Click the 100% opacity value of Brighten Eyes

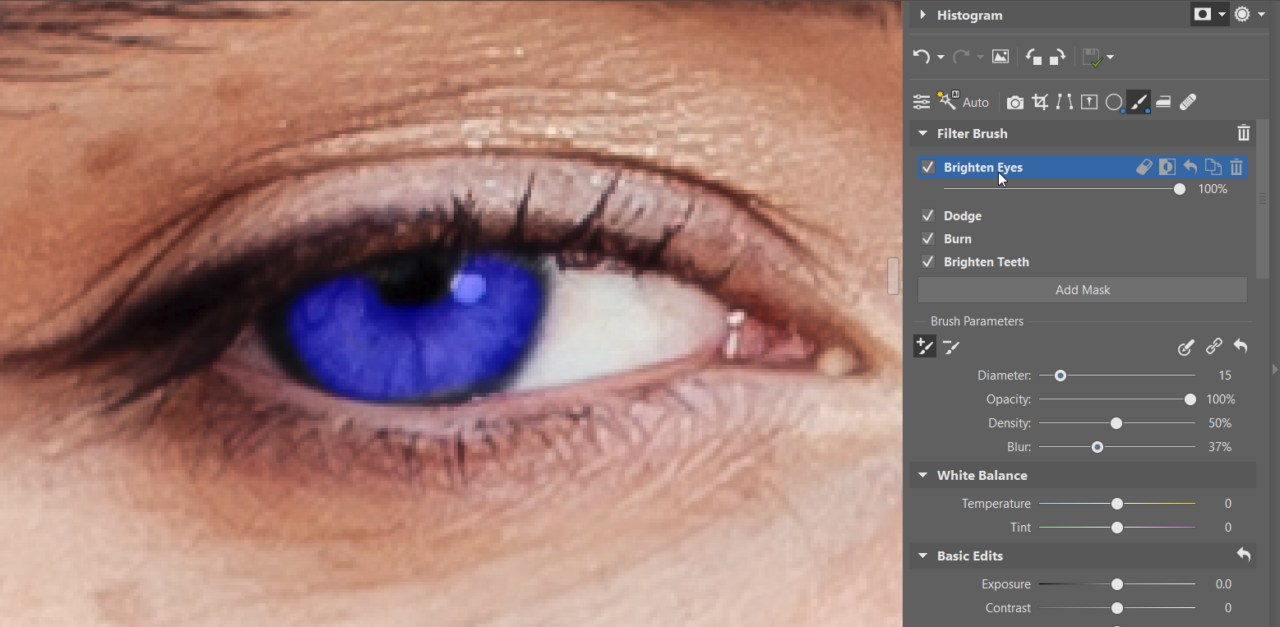(1212, 189)
